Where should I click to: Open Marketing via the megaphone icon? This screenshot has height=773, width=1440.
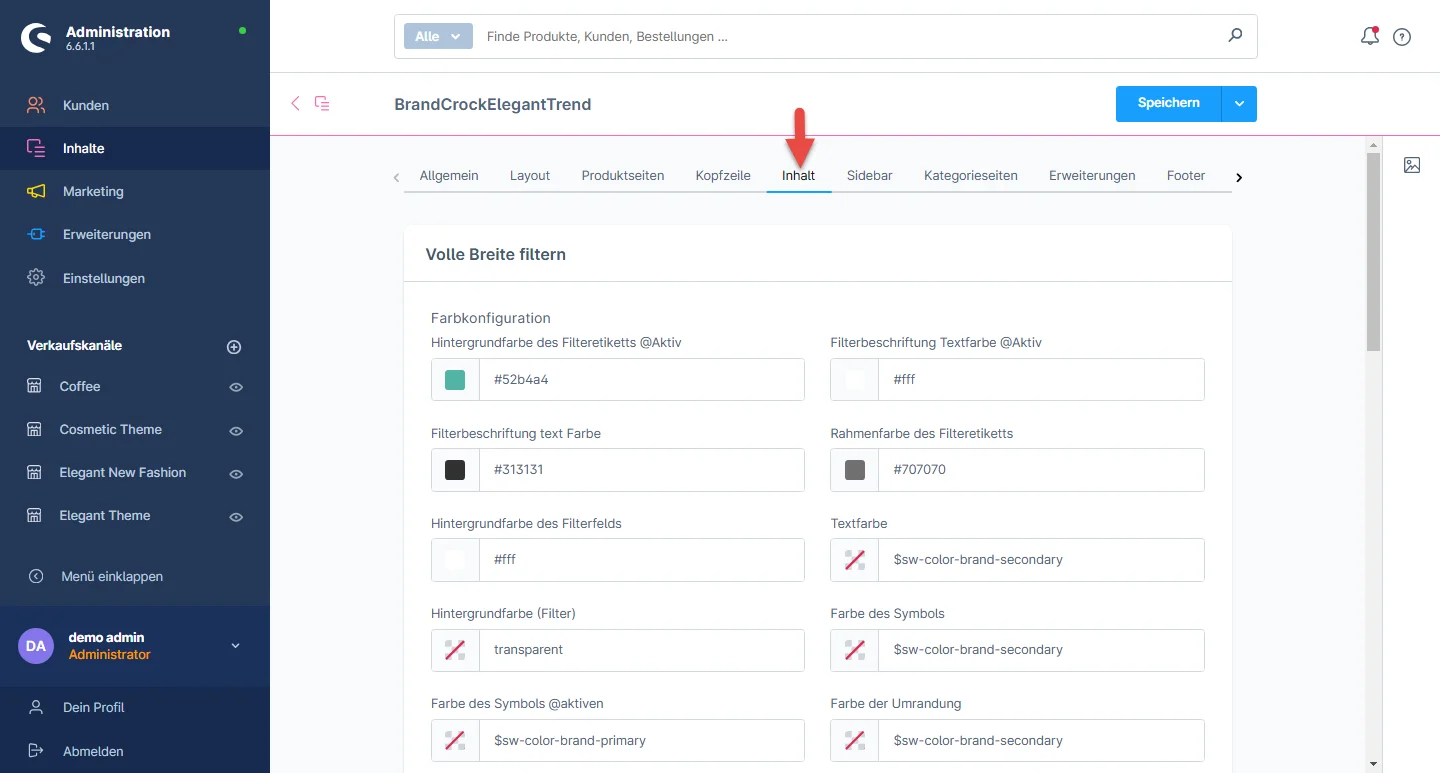(x=36, y=191)
